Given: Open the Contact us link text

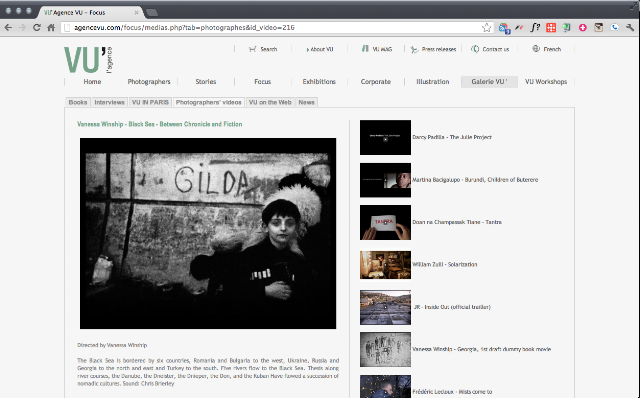Looking at the screenshot, I should 496,49.
